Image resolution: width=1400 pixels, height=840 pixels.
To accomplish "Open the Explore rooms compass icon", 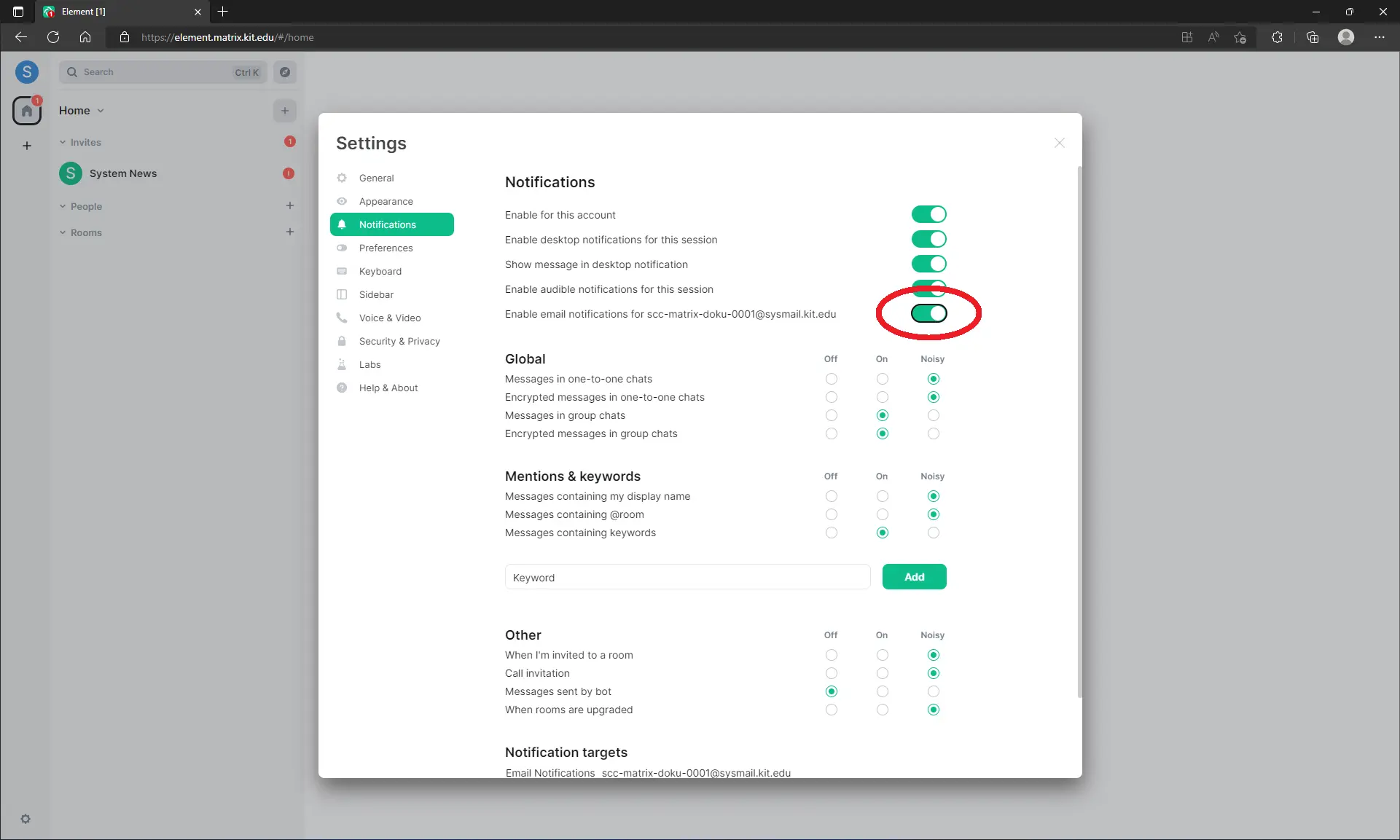I will 285,72.
